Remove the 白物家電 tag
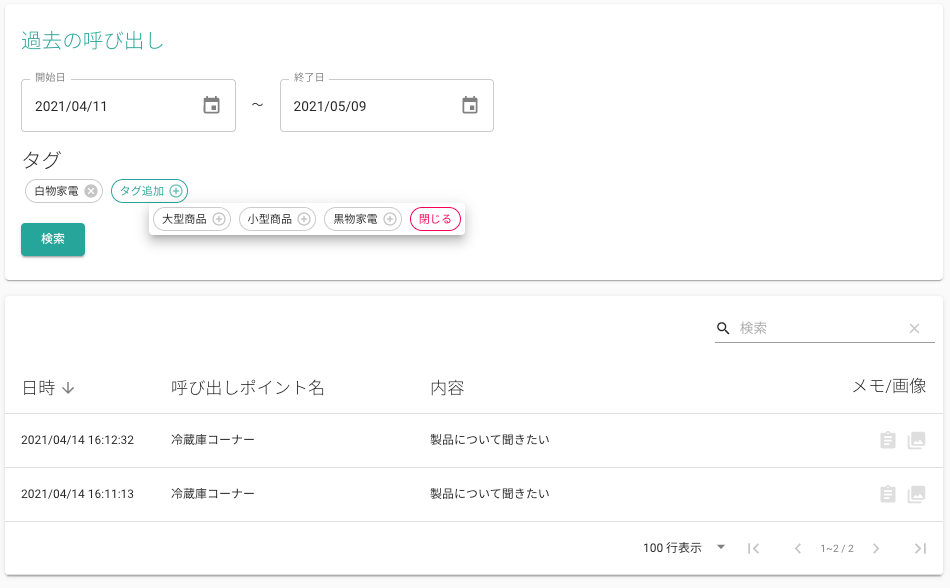 click(91, 191)
